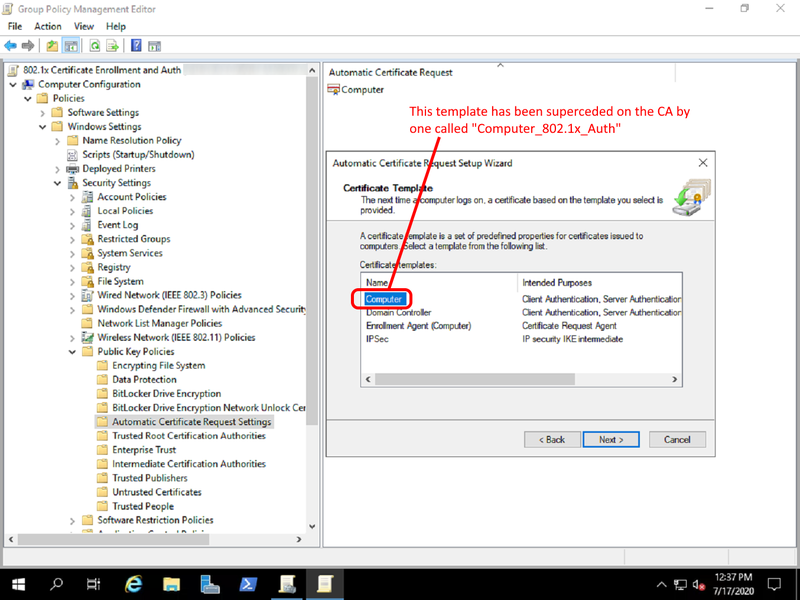Toggle the Show/Hide Console Tree icon
Viewport: 800px width, 600px height.
(x=70, y=46)
